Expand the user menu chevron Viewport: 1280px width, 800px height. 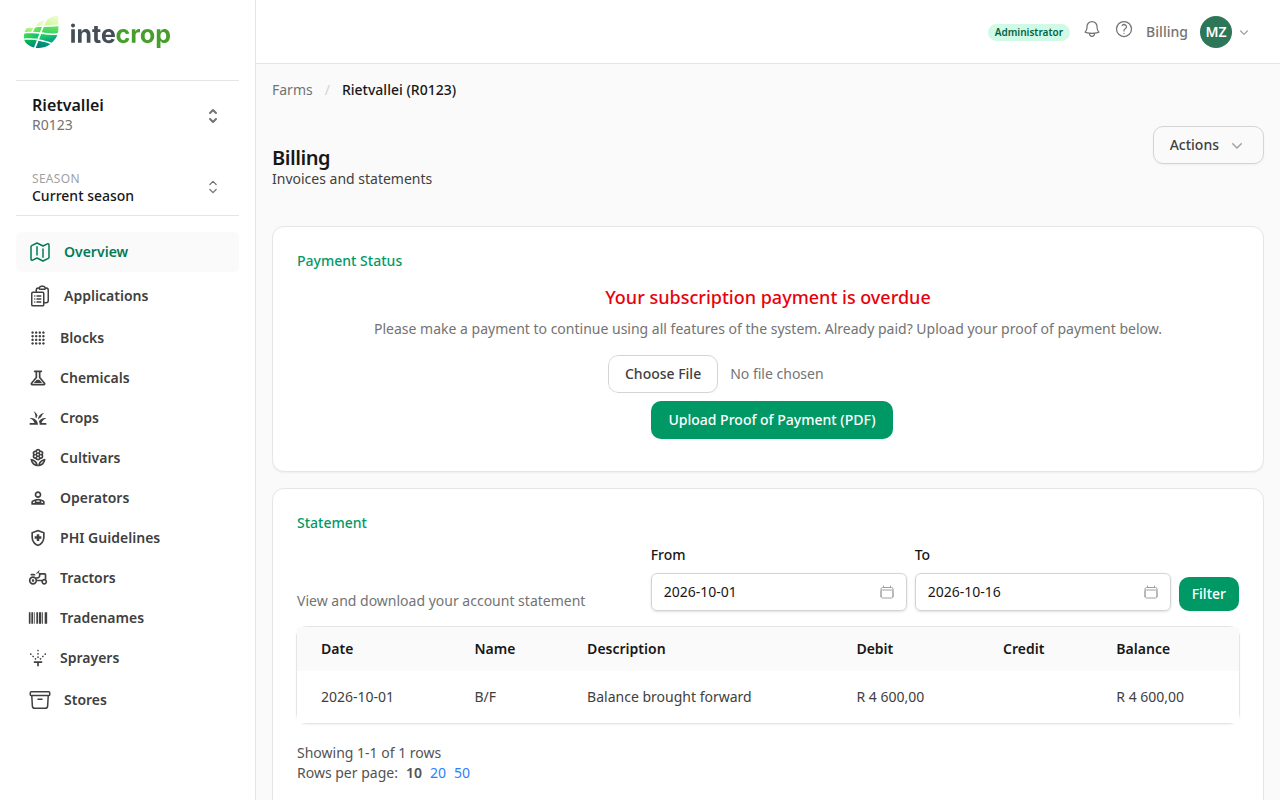[1245, 33]
